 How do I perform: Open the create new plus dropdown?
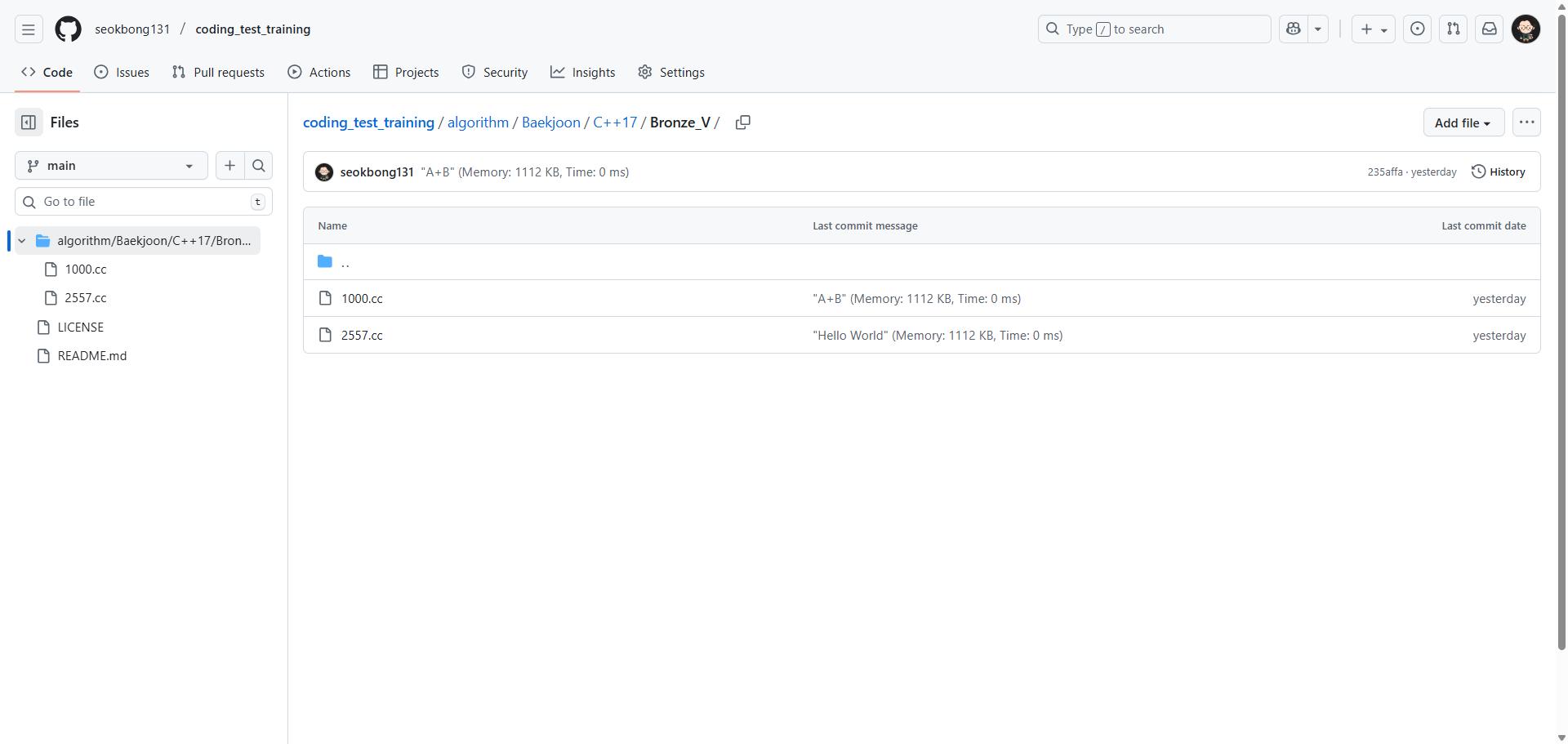pyautogui.click(x=1373, y=29)
